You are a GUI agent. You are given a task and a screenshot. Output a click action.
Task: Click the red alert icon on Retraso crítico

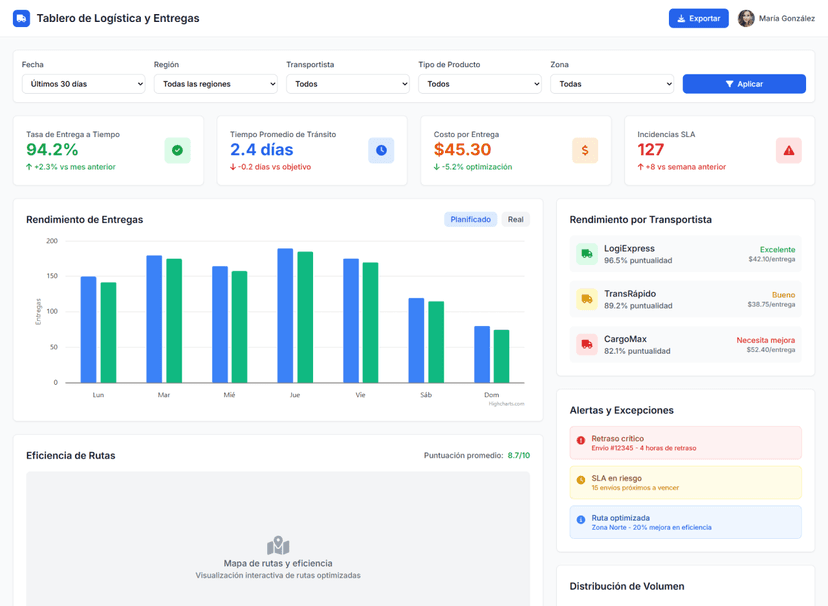(581, 440)
